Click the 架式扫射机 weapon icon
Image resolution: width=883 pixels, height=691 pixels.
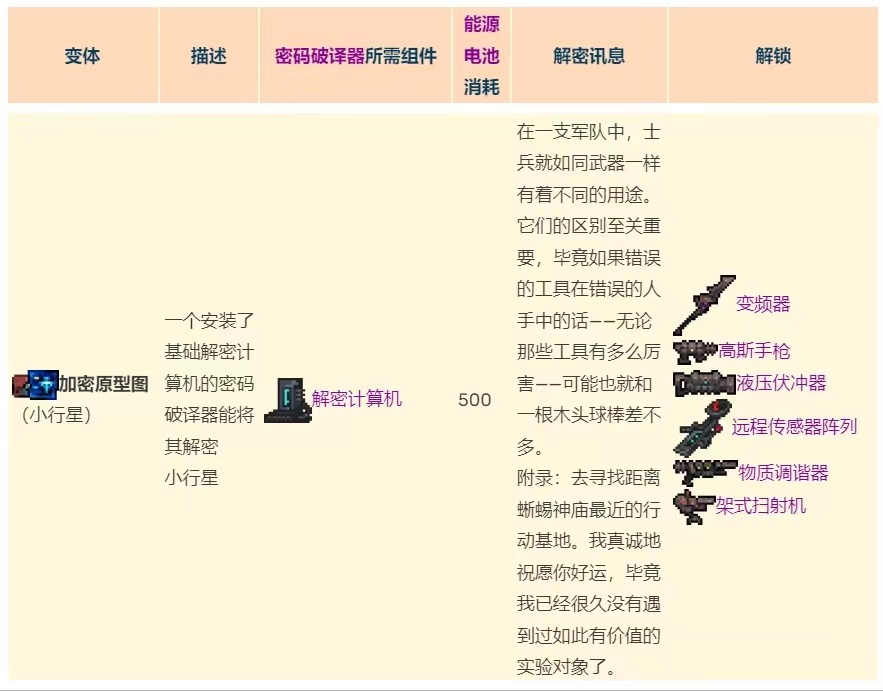point(694,506)
